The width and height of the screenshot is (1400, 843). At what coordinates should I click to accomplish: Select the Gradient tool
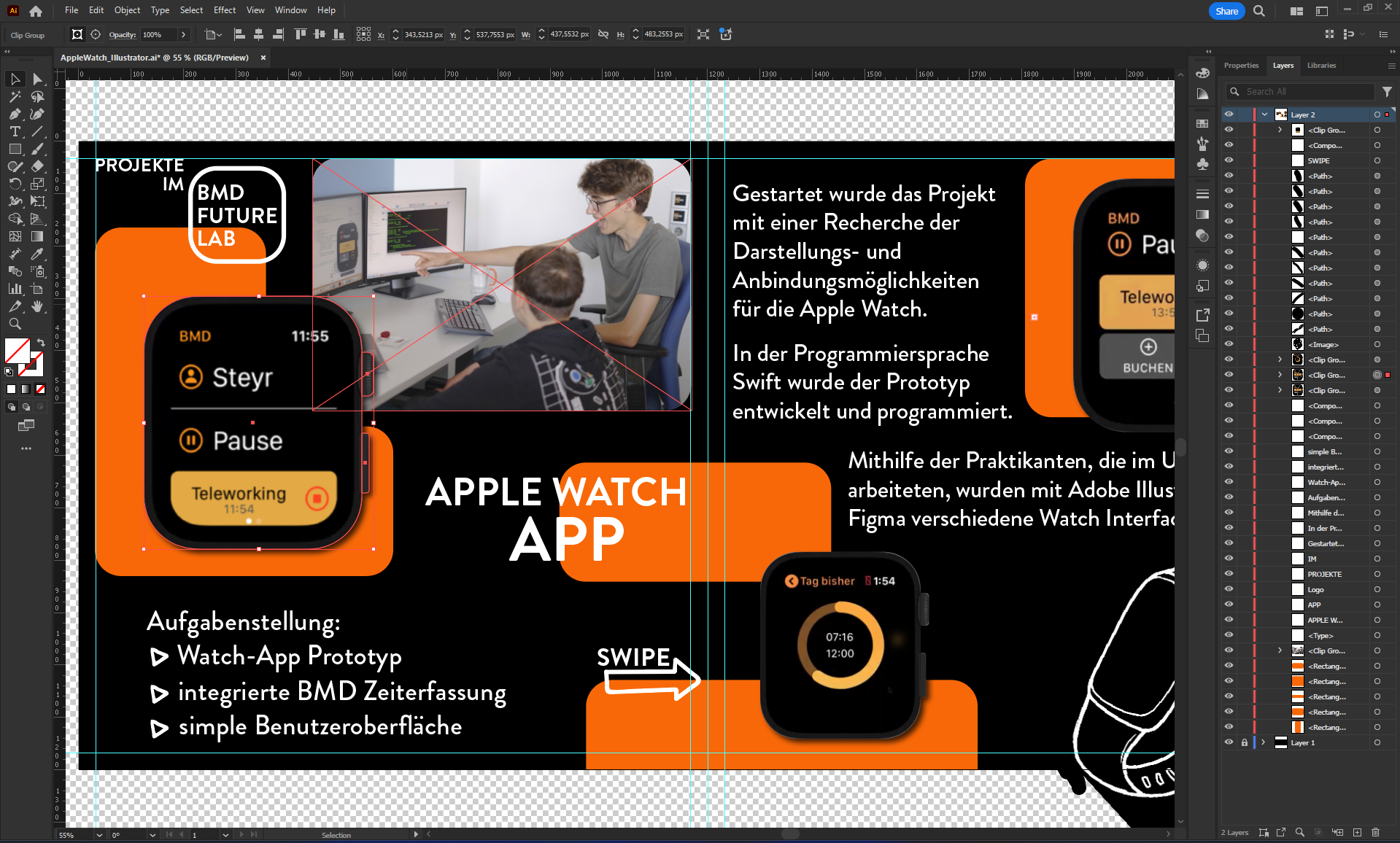click(x=37, y=236)
